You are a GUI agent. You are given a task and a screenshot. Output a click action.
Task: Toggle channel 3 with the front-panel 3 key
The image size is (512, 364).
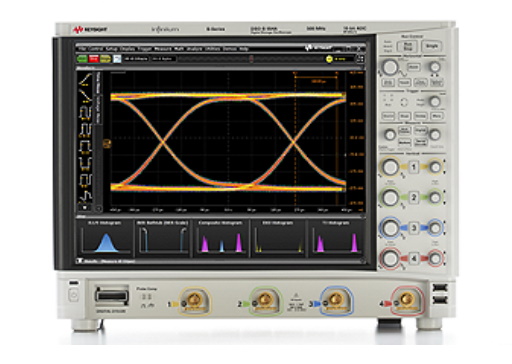tap(414, 228)
